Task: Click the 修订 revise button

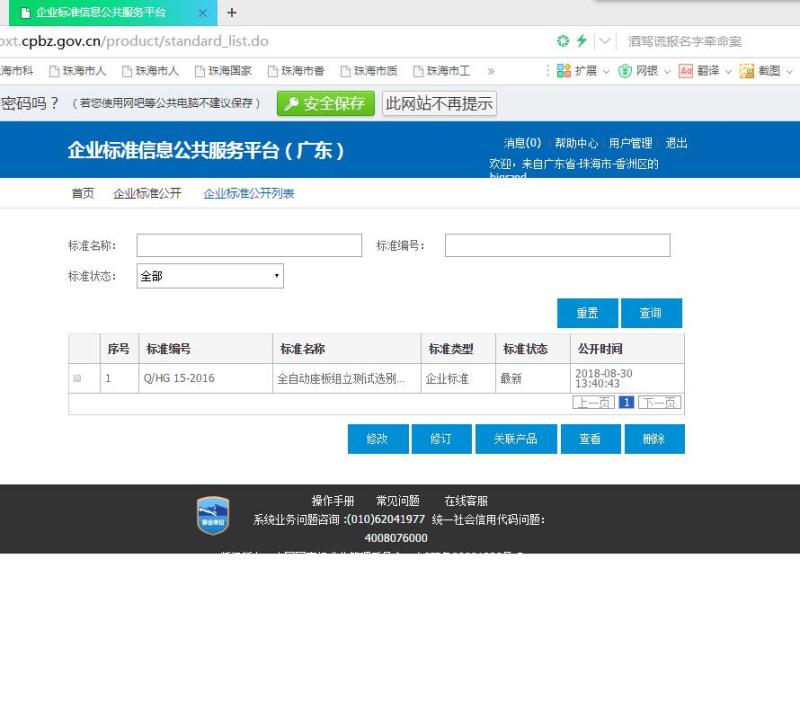Action: pos(441,439)
